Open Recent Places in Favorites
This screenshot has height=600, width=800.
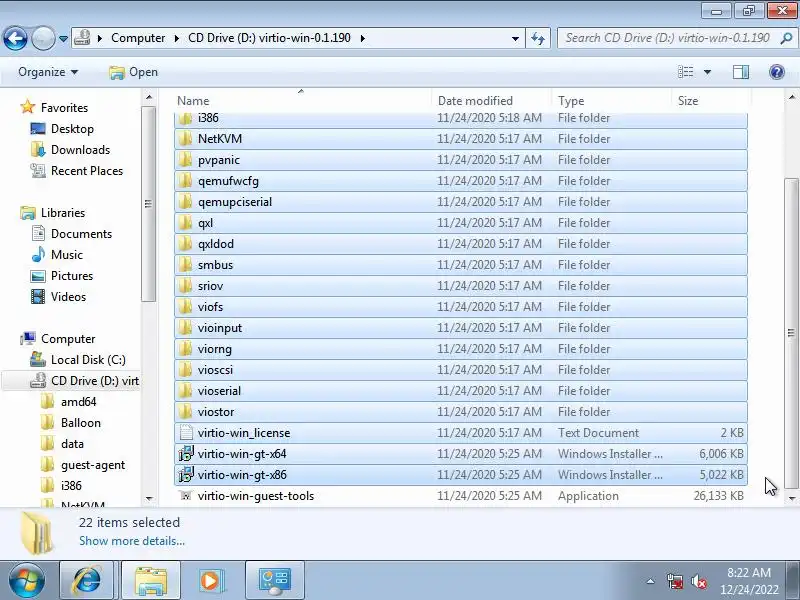click(x=87, y=170)
